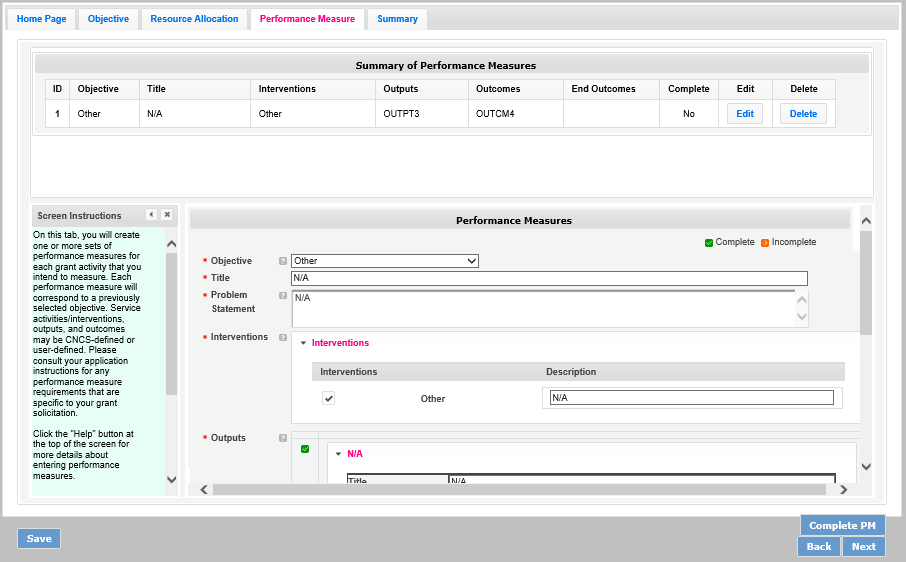Click the orange Incomplete legend icon
Viewport: 906px width, 562px height.
[x=765, y=242]
